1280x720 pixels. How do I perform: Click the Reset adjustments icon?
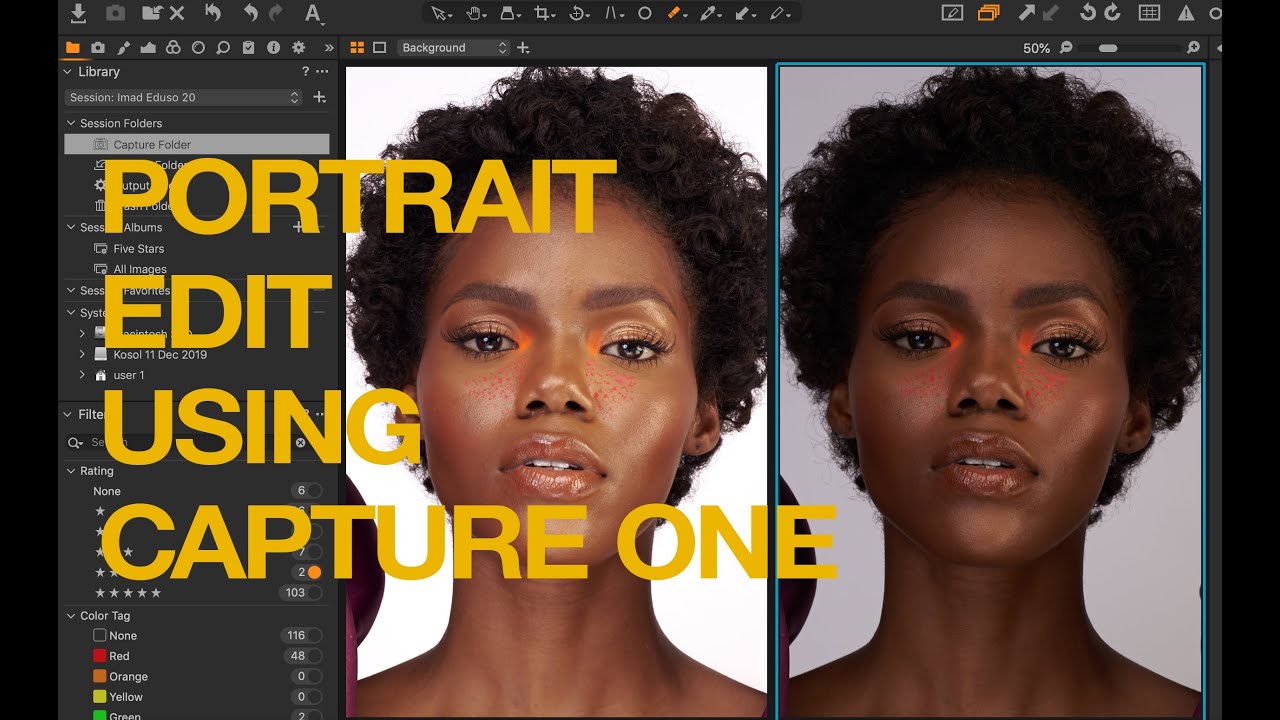212,13
